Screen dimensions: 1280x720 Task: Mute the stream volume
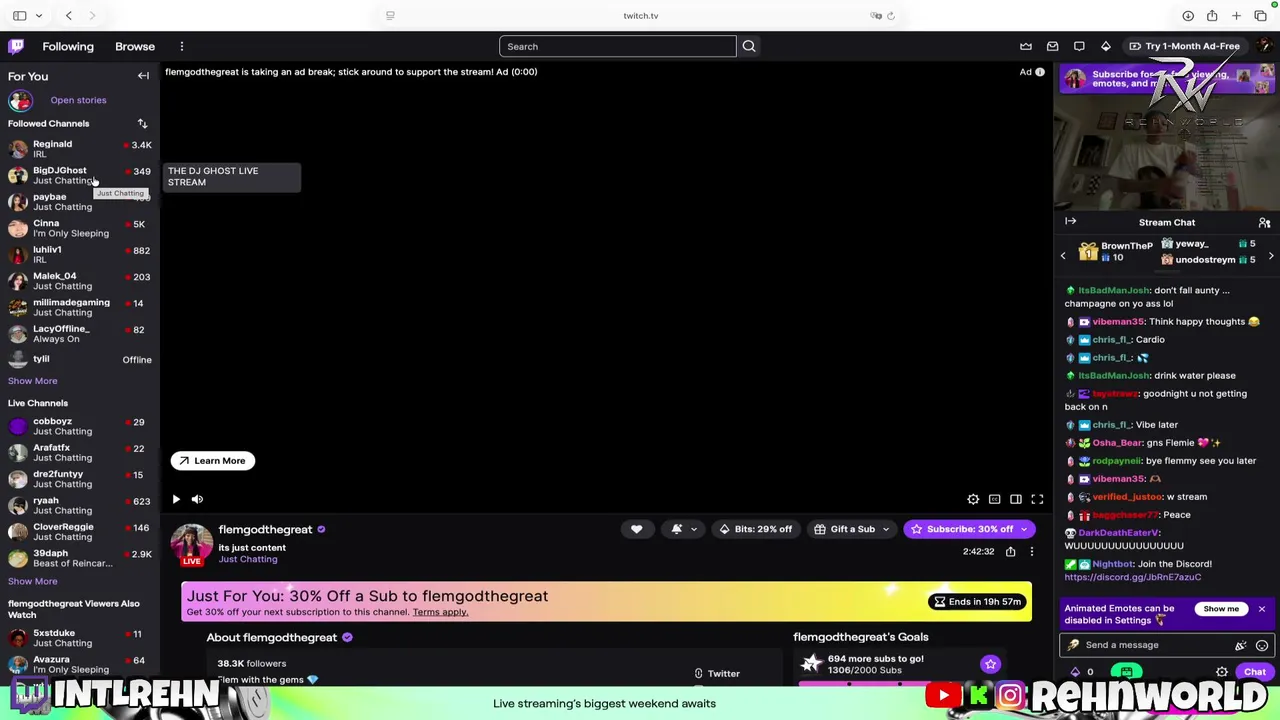[x=197, y=499]
